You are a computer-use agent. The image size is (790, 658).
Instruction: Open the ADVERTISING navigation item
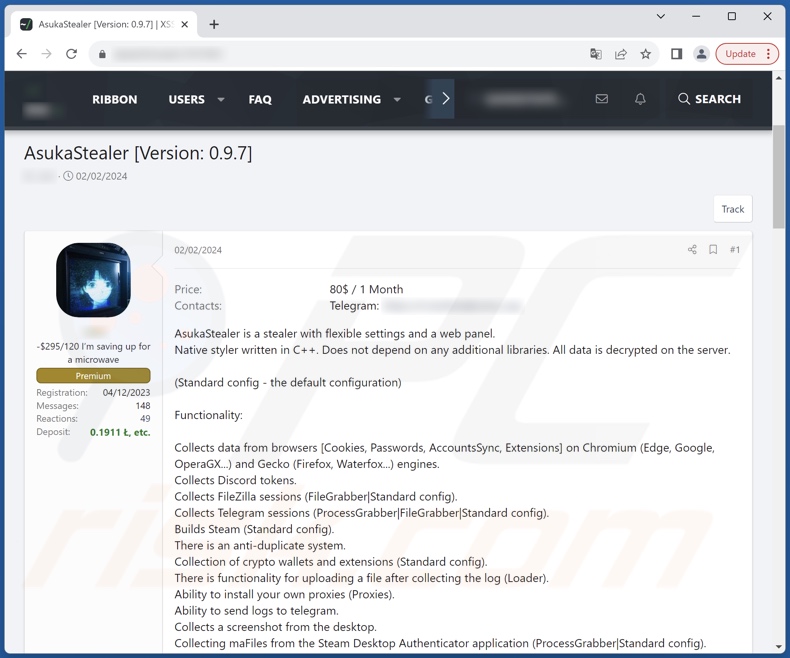click(342, 100)
